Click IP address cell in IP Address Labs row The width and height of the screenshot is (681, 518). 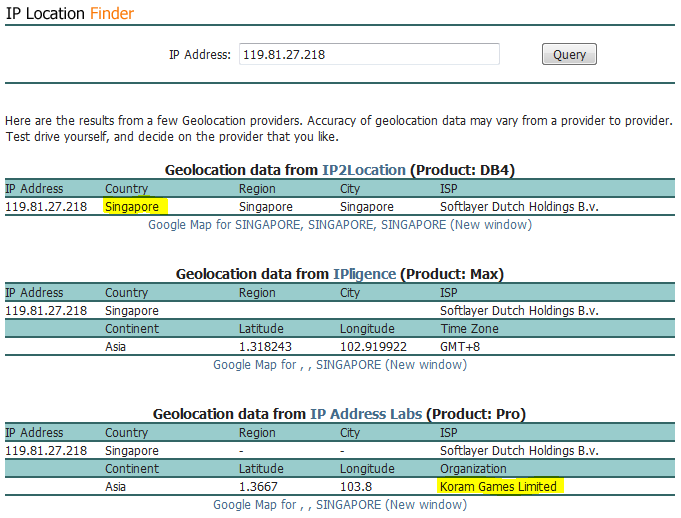tap(46, 451)
